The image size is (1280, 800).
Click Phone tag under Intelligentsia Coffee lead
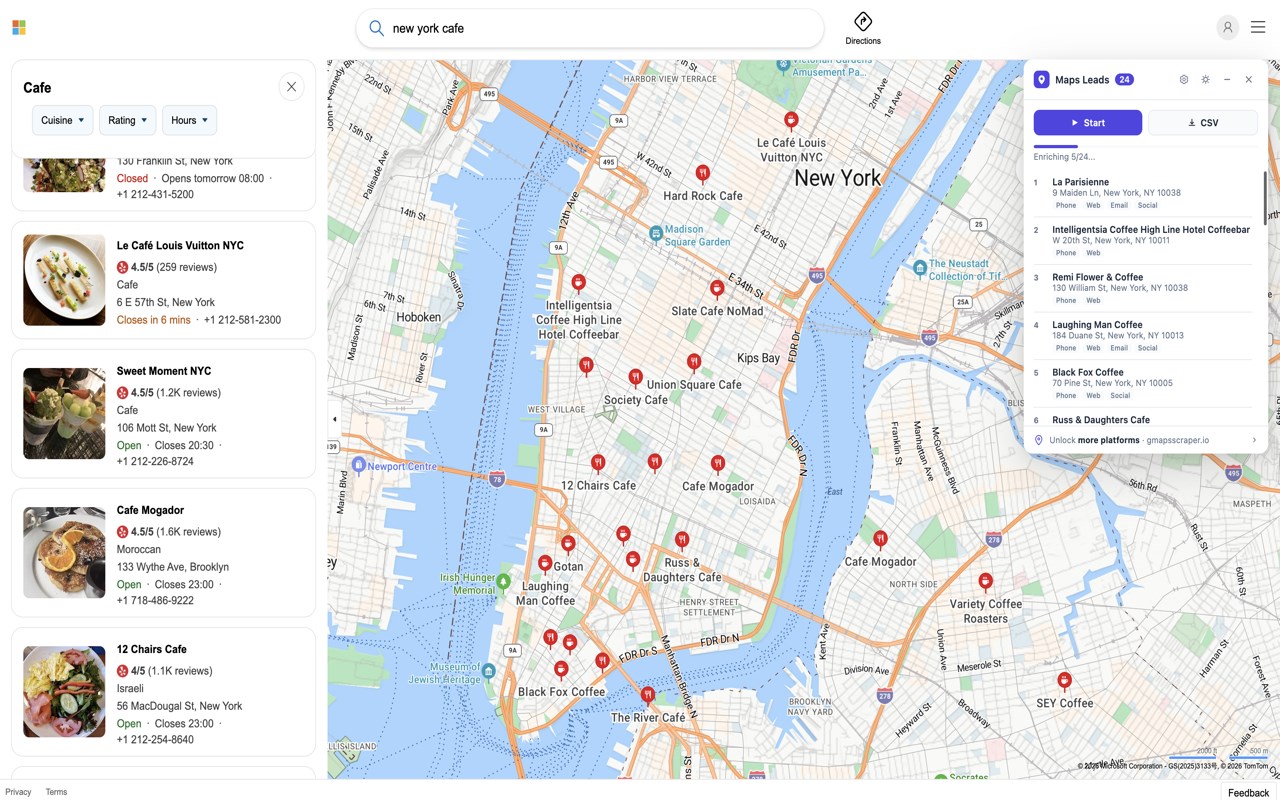click(1066, 253)
